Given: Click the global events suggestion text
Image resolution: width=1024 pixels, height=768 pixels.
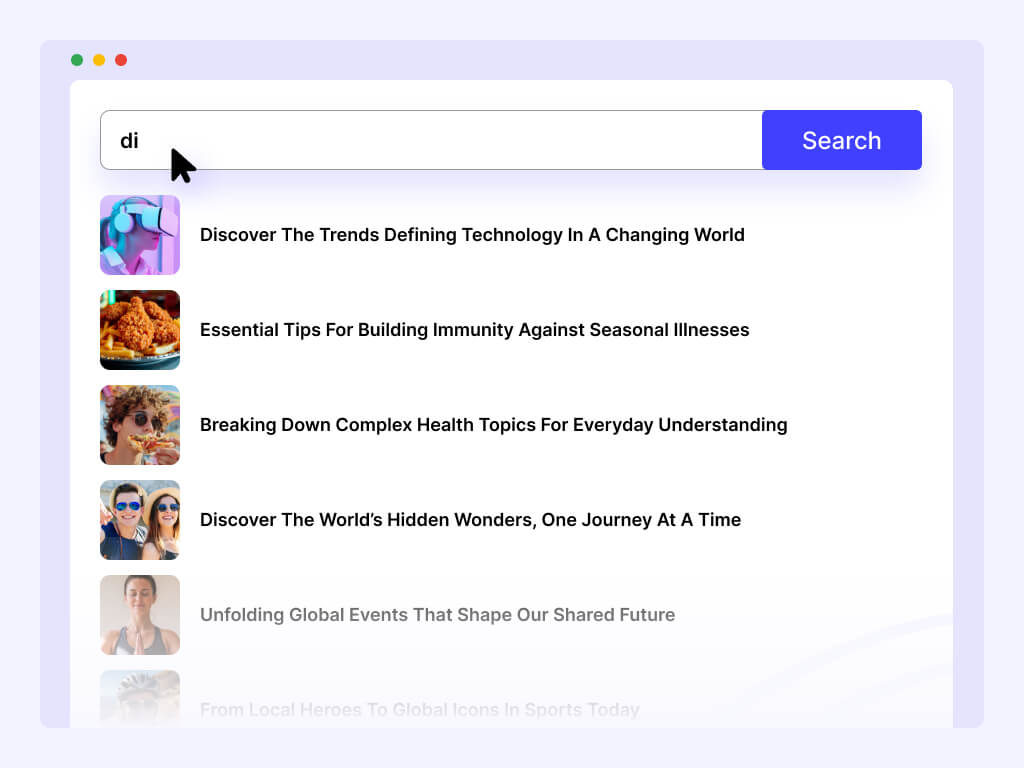Looking at the screenshot, I should [437, 615].
